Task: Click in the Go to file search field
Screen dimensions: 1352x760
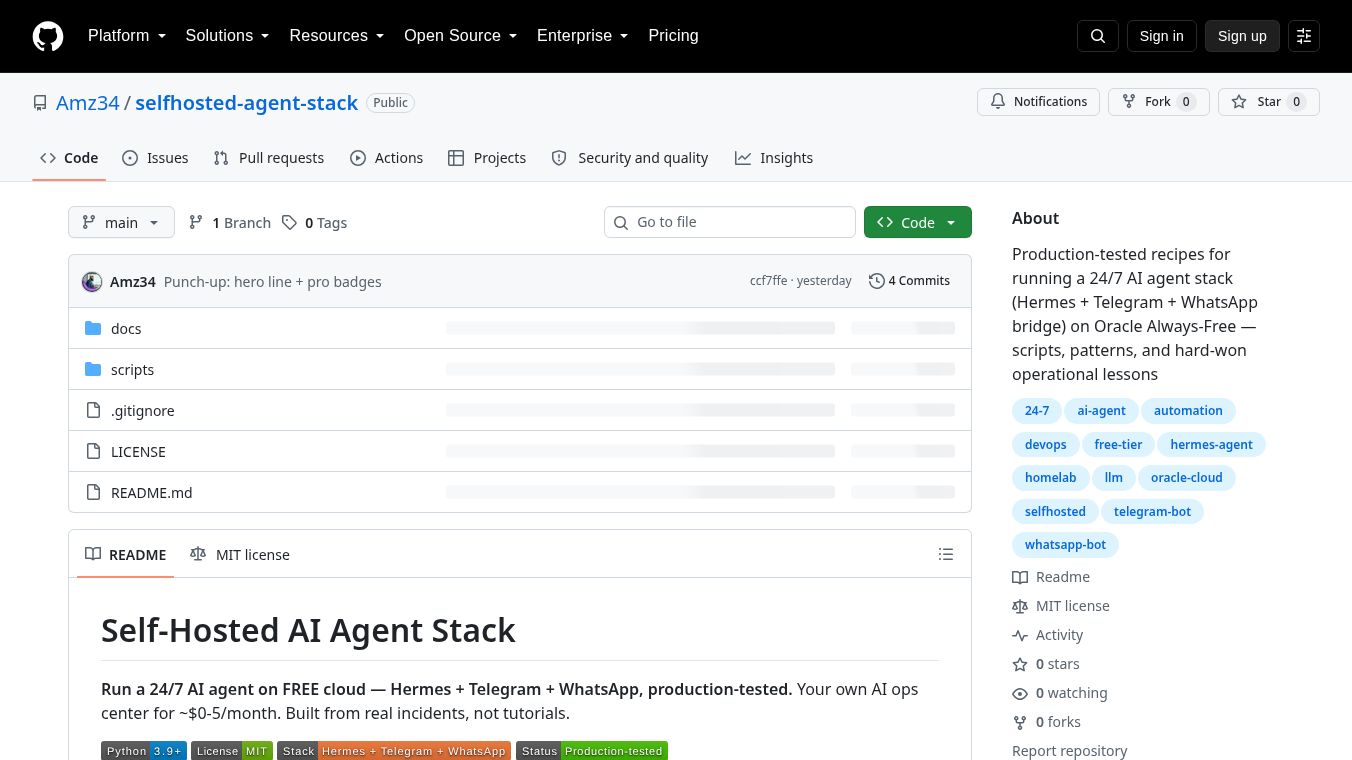Action: pos(730,222)
